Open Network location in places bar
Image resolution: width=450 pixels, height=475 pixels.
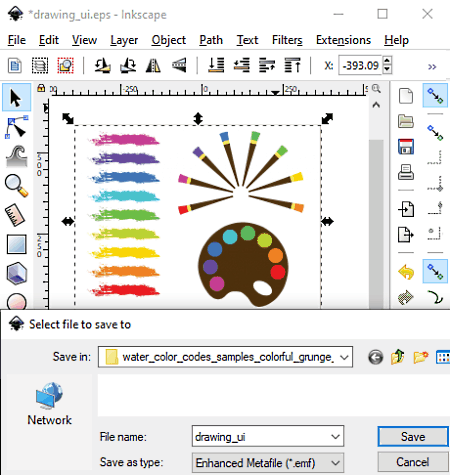[x=49, y=404]
